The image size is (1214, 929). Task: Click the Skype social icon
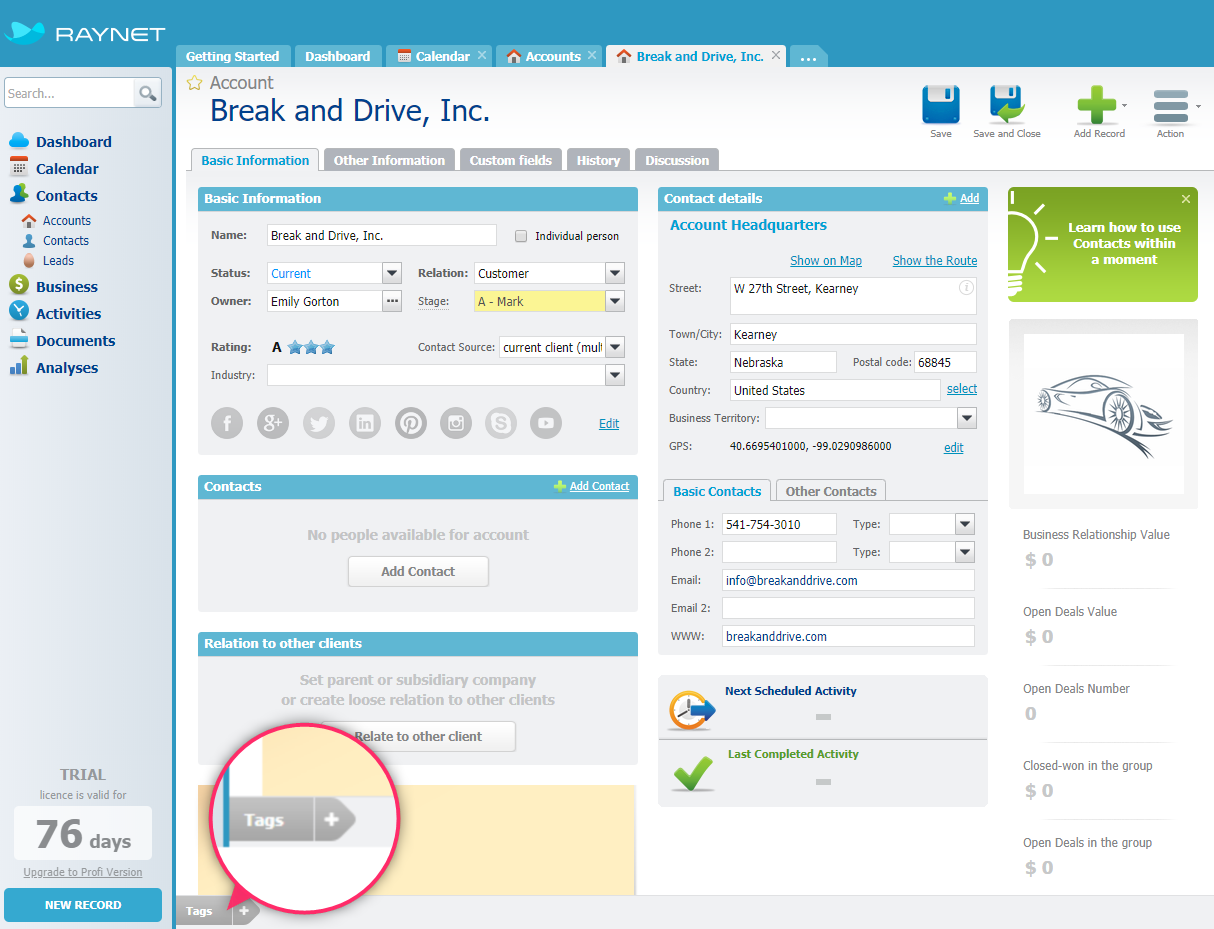click(x=501, y=423)
